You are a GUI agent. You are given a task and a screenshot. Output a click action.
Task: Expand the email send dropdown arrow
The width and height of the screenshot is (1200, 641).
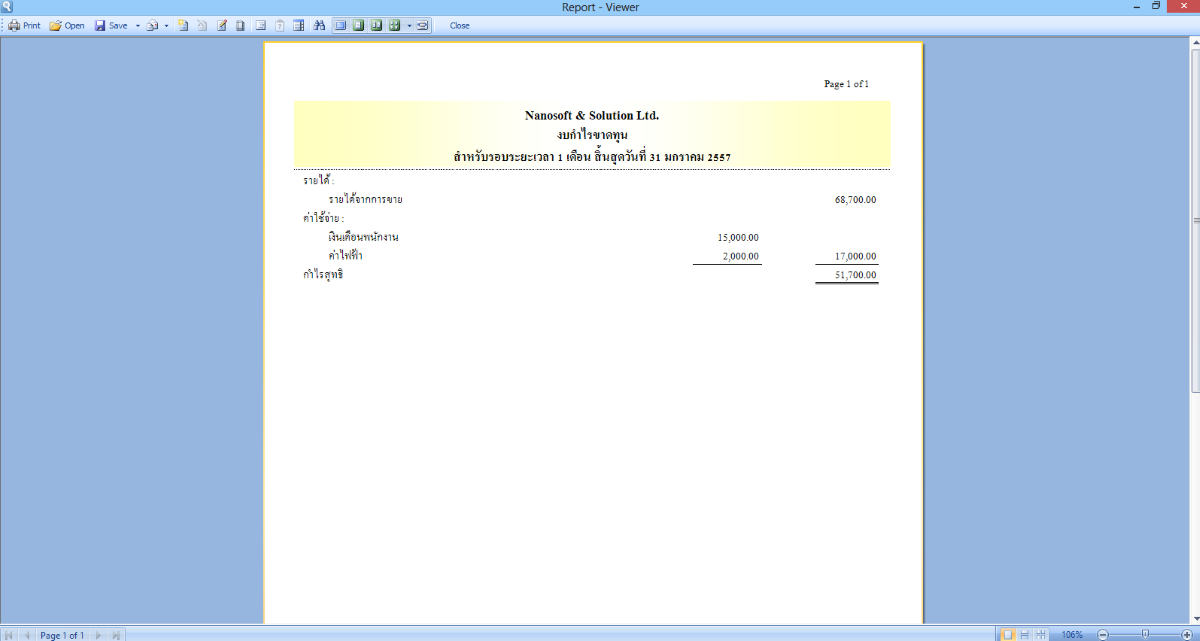pyautogui.click(x=166, y=25)
